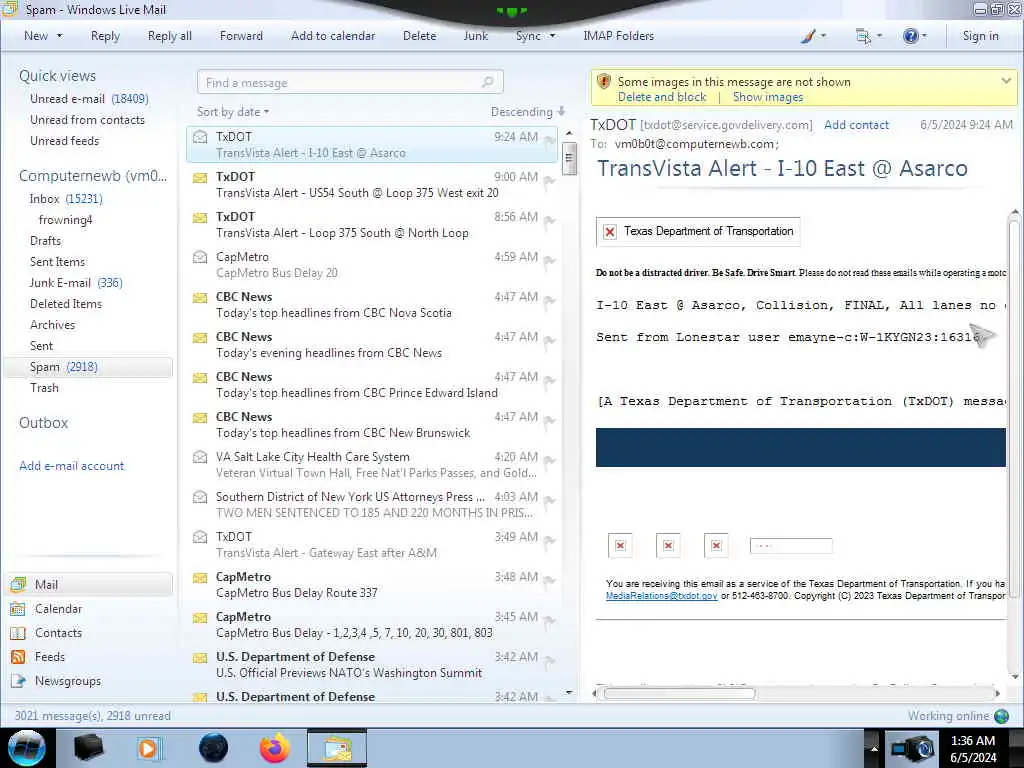
Task: Click the Mail icon in bottom-left pane
Action: pos(18,584)
